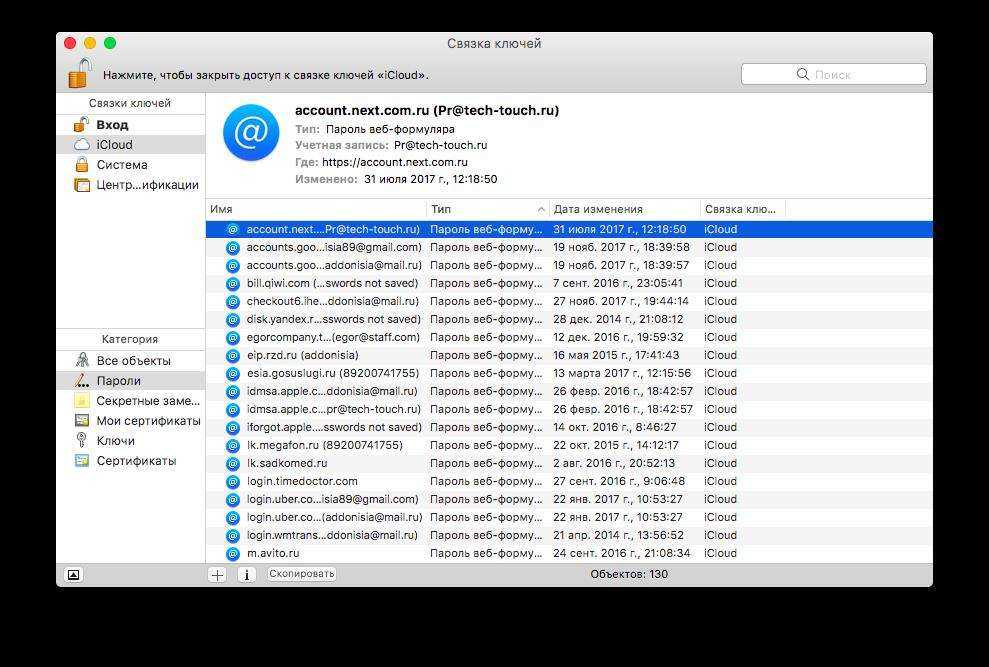
Task: Add a new keychain item with plus button
Action: pyautogui.click(x=217, y=574)
